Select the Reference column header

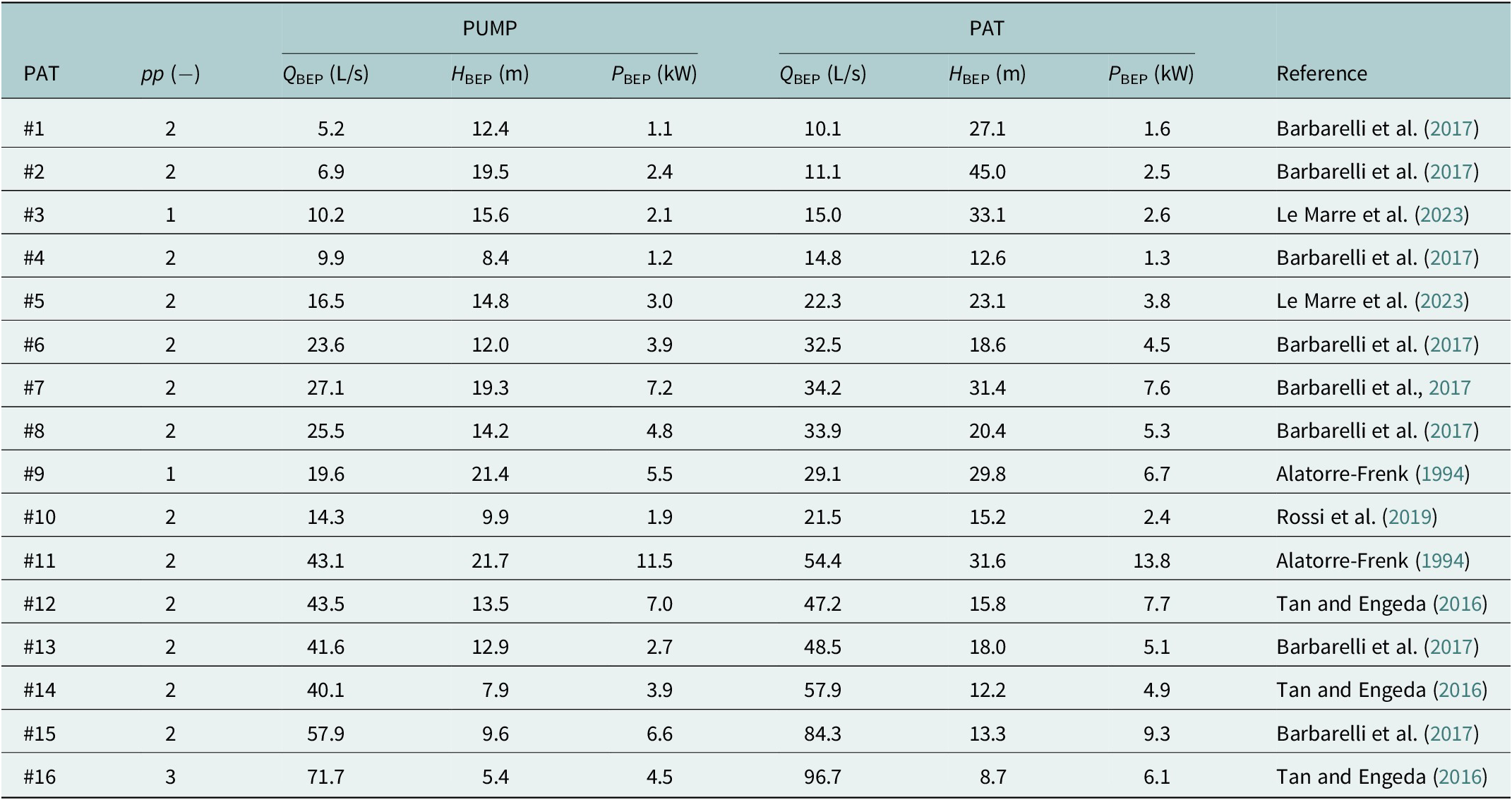pos(1321,73)
